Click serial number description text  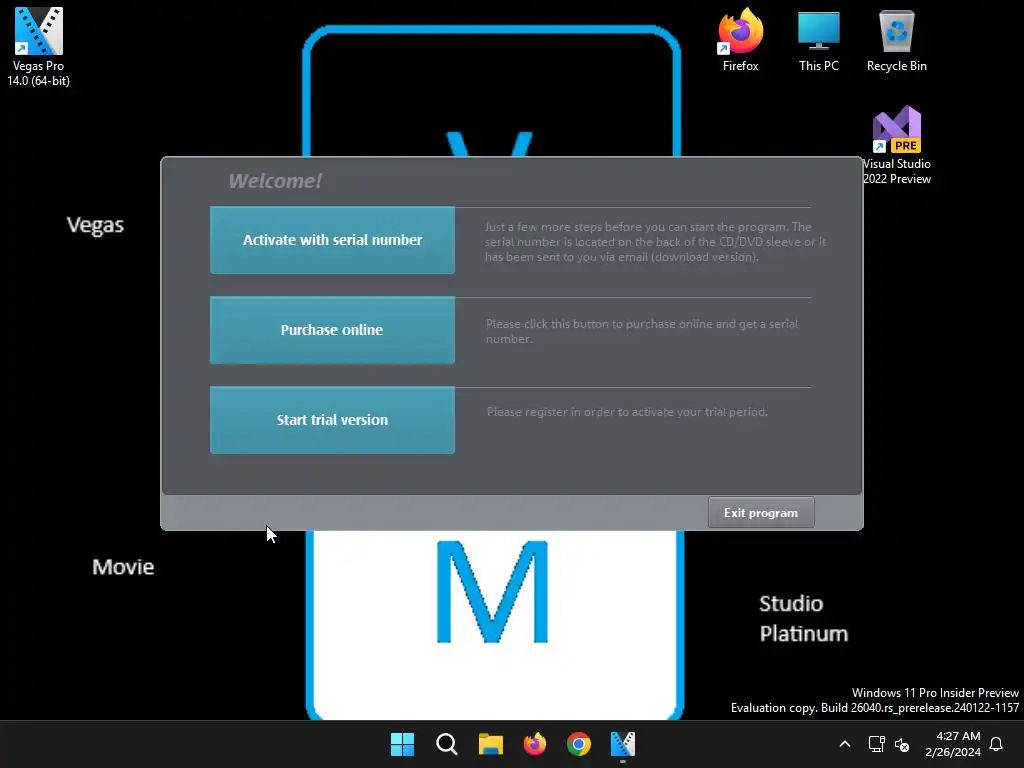pos(655,242)
